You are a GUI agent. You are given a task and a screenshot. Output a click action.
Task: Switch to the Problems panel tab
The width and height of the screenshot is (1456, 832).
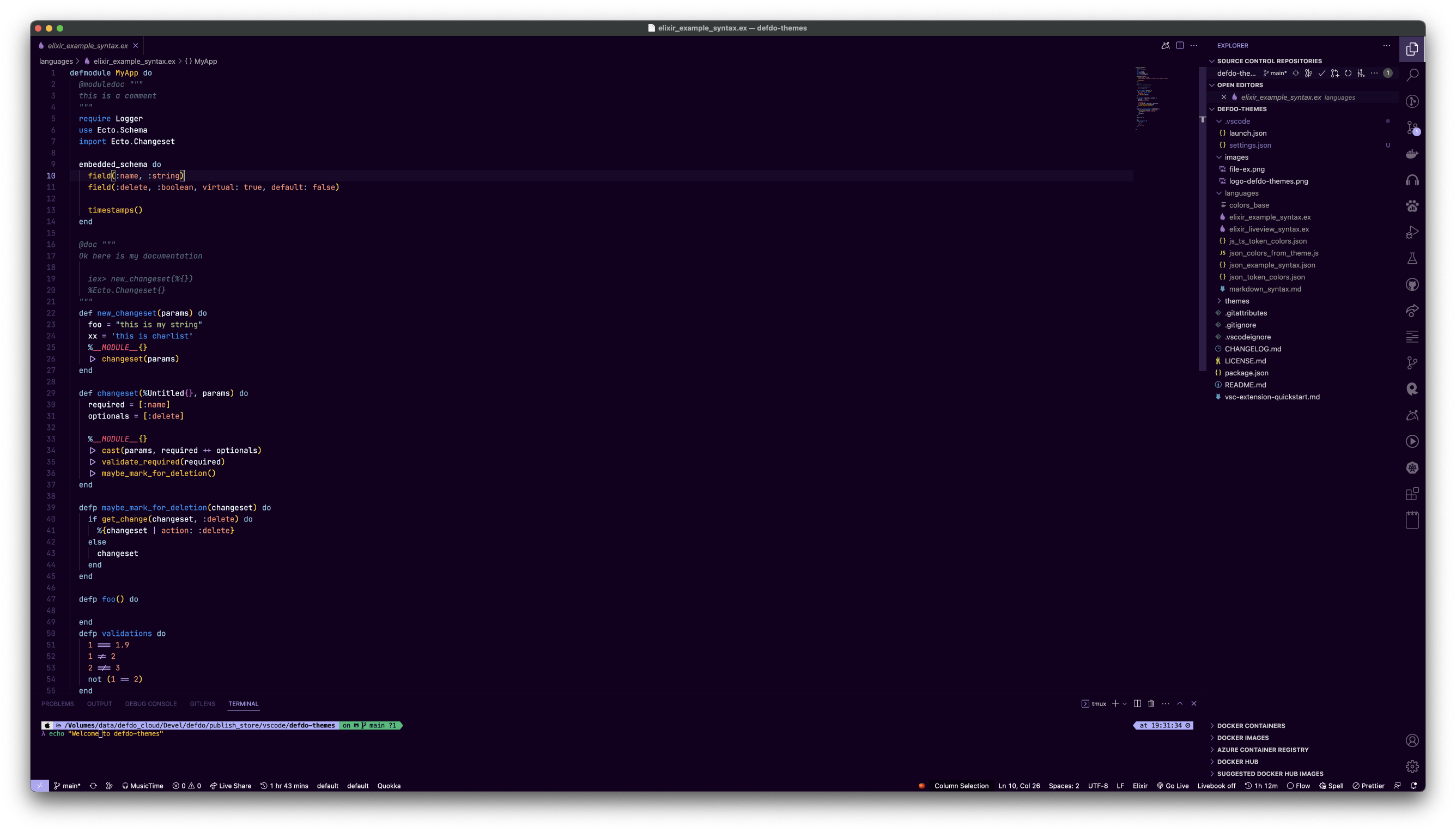[57, 703]
